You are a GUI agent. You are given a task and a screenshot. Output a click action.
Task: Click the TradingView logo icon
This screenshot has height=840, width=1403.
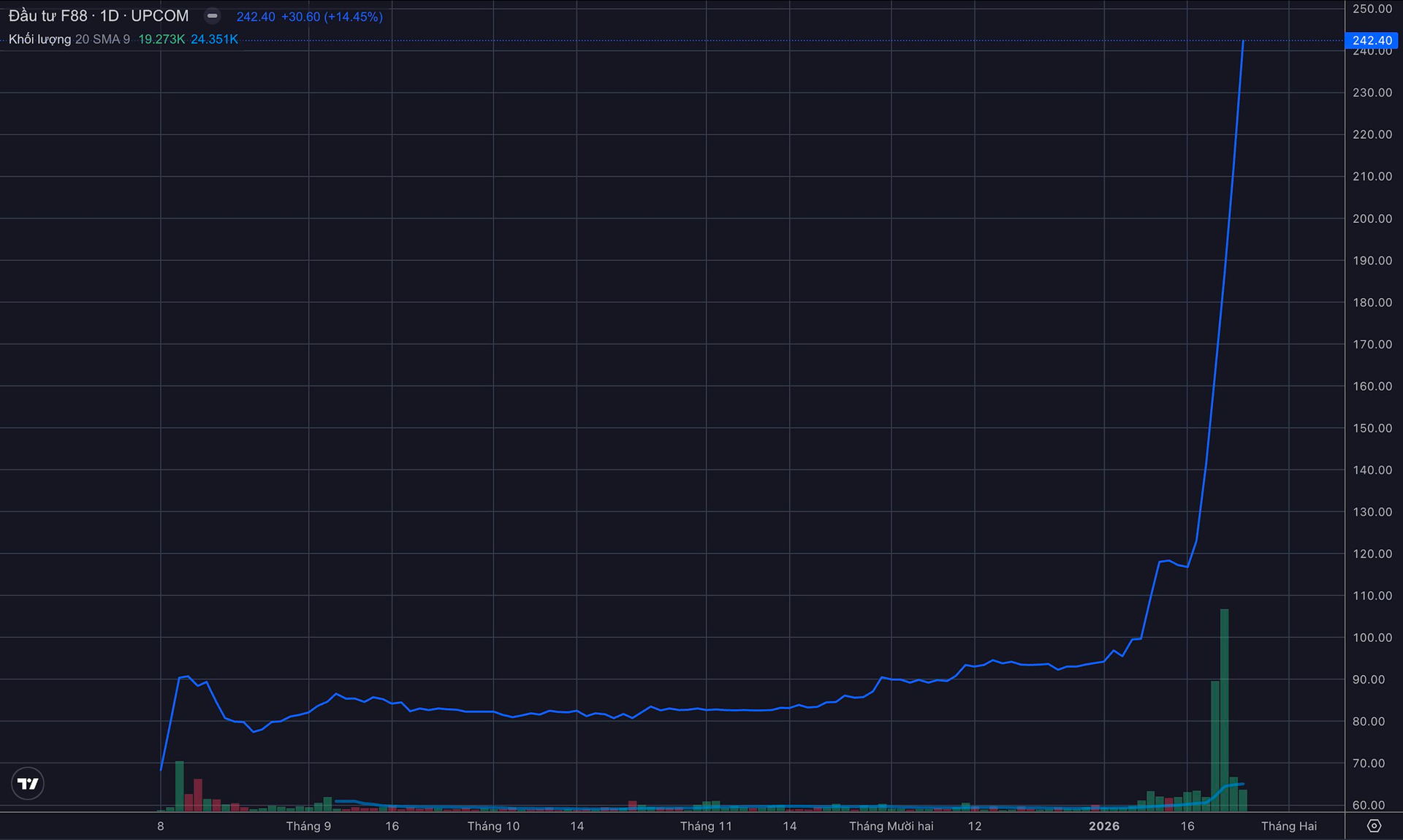click(28, 784)
